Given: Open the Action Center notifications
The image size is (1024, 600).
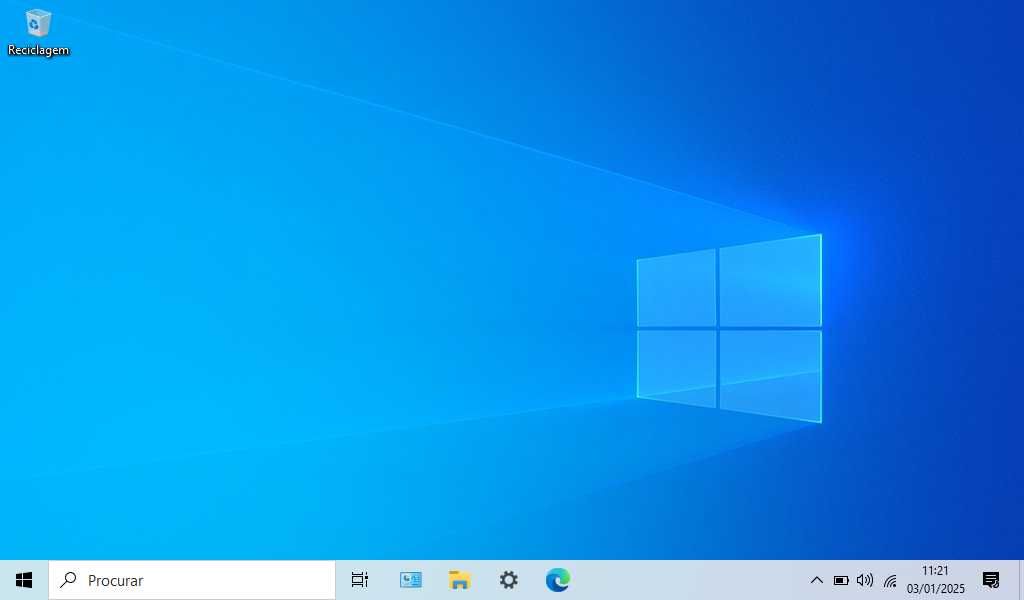Looking at the screenshot, I should [991, 580].
